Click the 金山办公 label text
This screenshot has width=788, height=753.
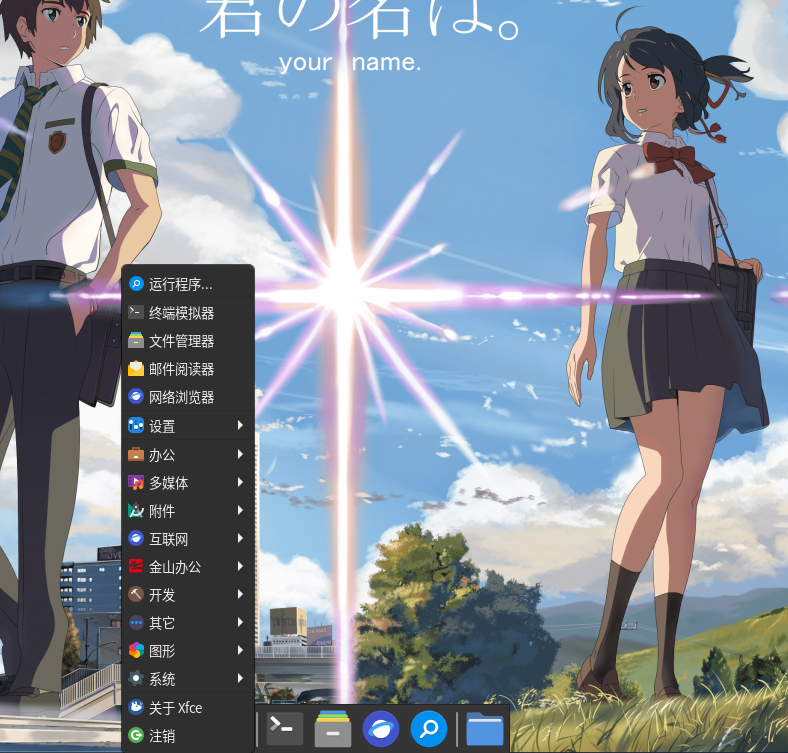[x=175, y=567]
